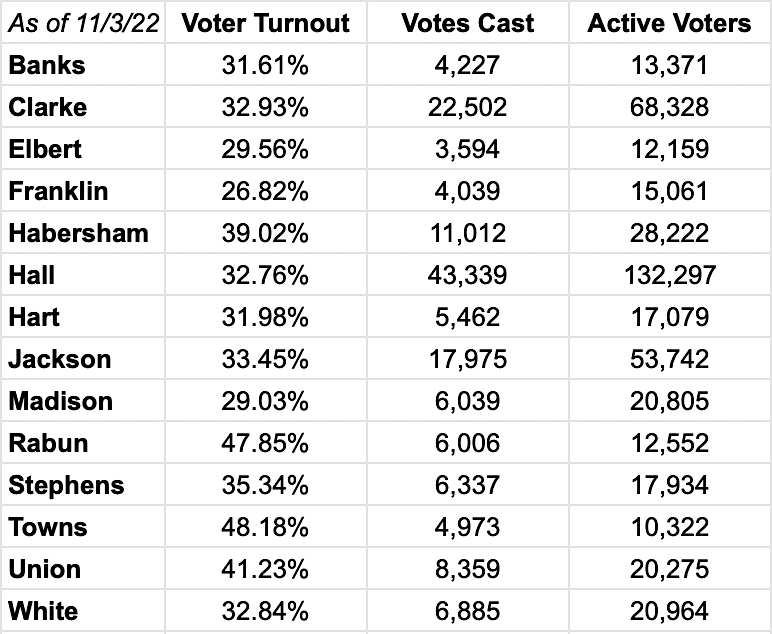The image size is (772, 634).
Task: Select Stephens' votes cast cell 6,337
Action: 468,486
